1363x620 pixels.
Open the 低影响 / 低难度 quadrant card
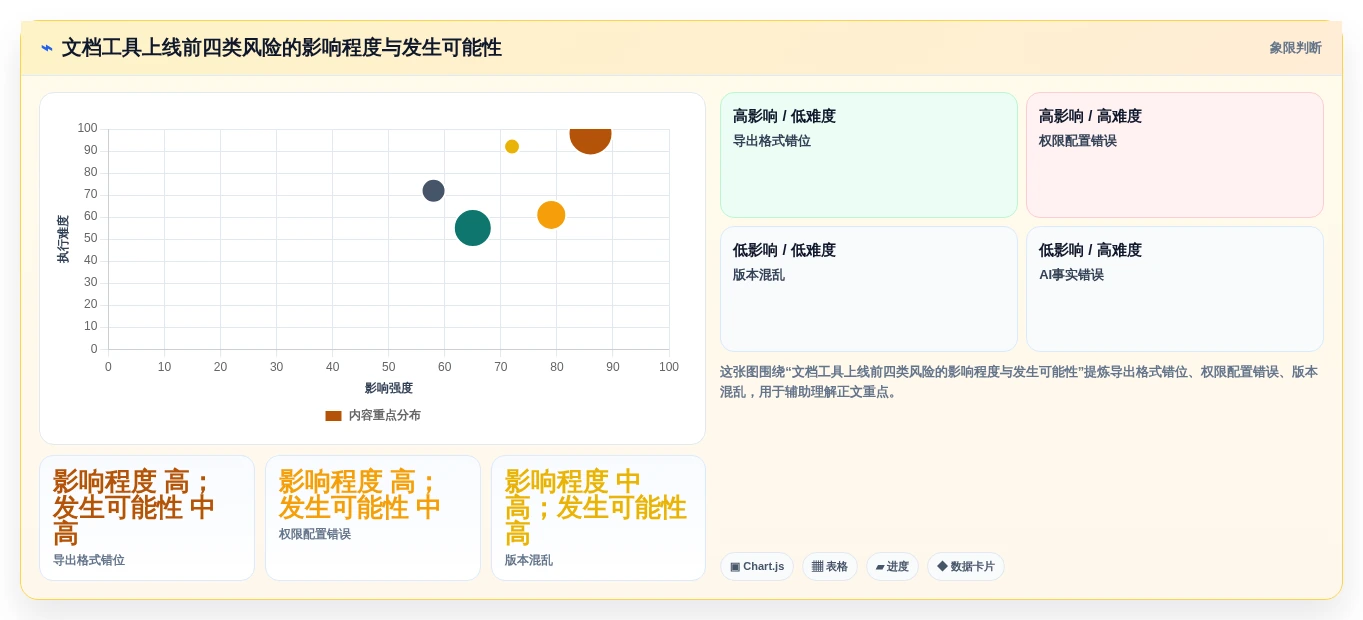(x=869, y=289)
